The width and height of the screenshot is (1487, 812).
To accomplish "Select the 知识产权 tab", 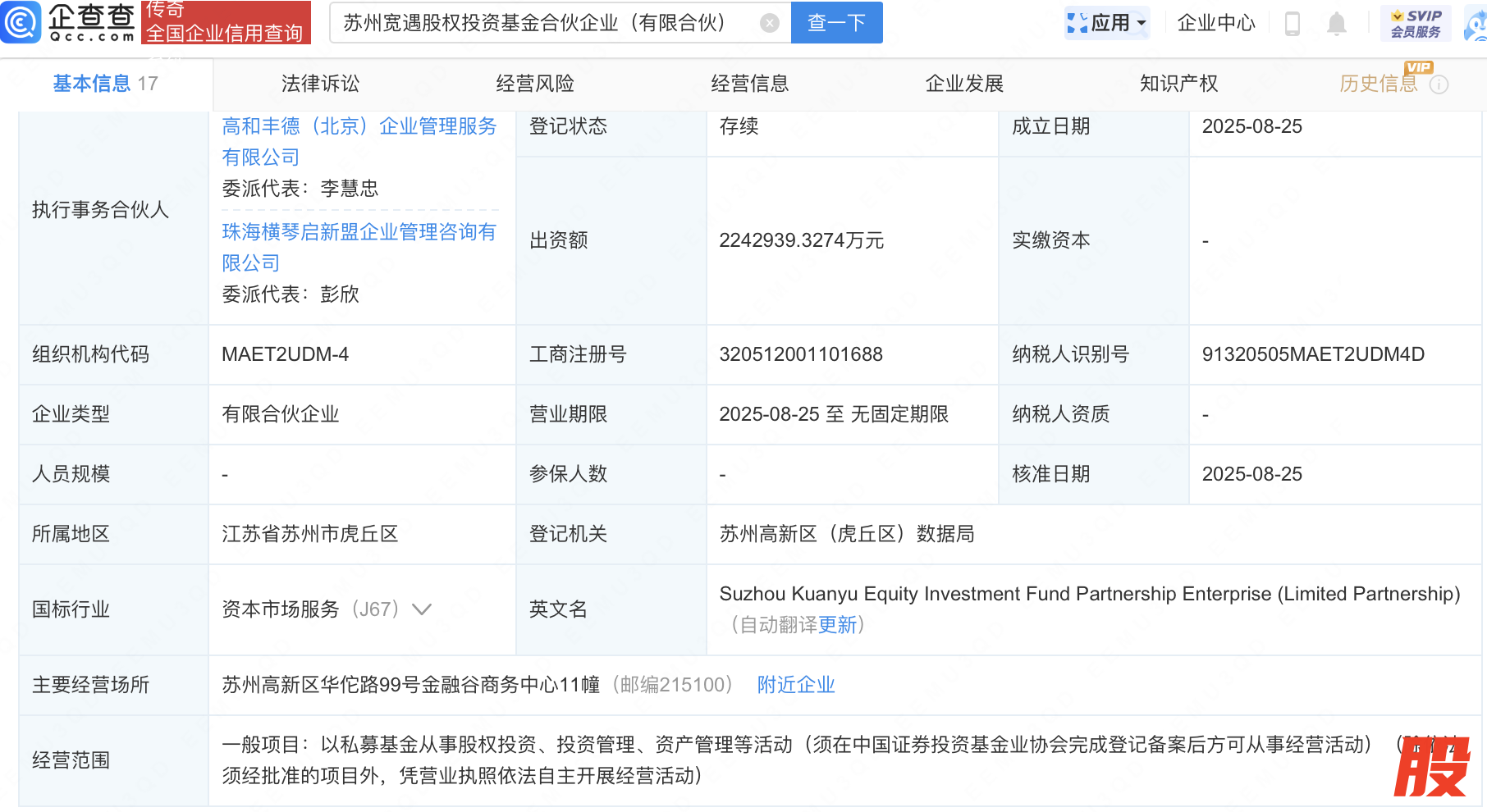I will coord(1178,84).
